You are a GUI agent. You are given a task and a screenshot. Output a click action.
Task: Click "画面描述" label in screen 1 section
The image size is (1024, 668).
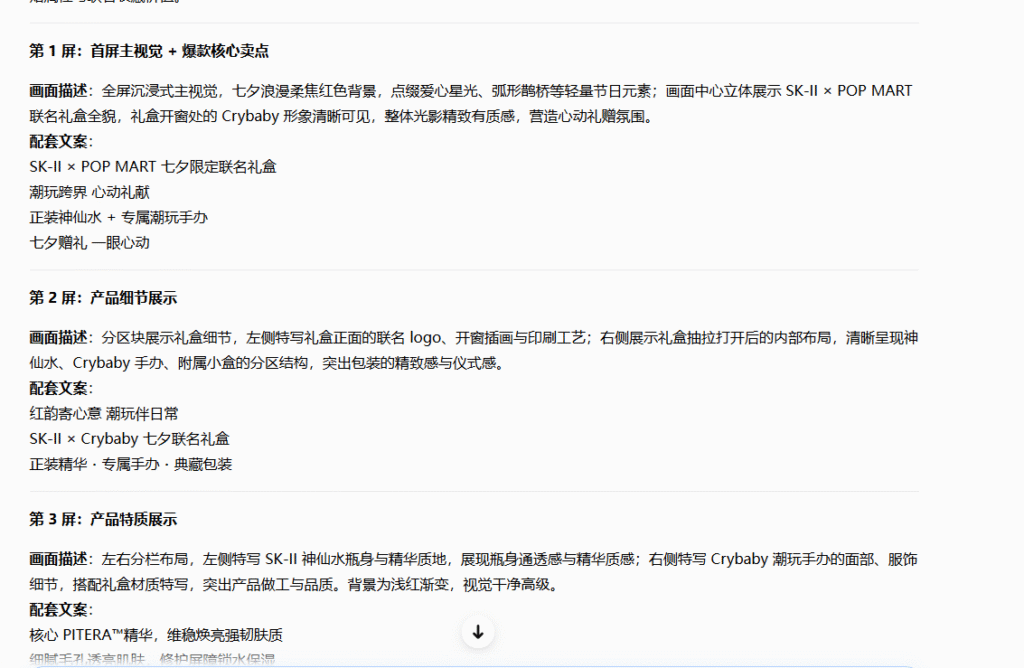coord(58,91)
